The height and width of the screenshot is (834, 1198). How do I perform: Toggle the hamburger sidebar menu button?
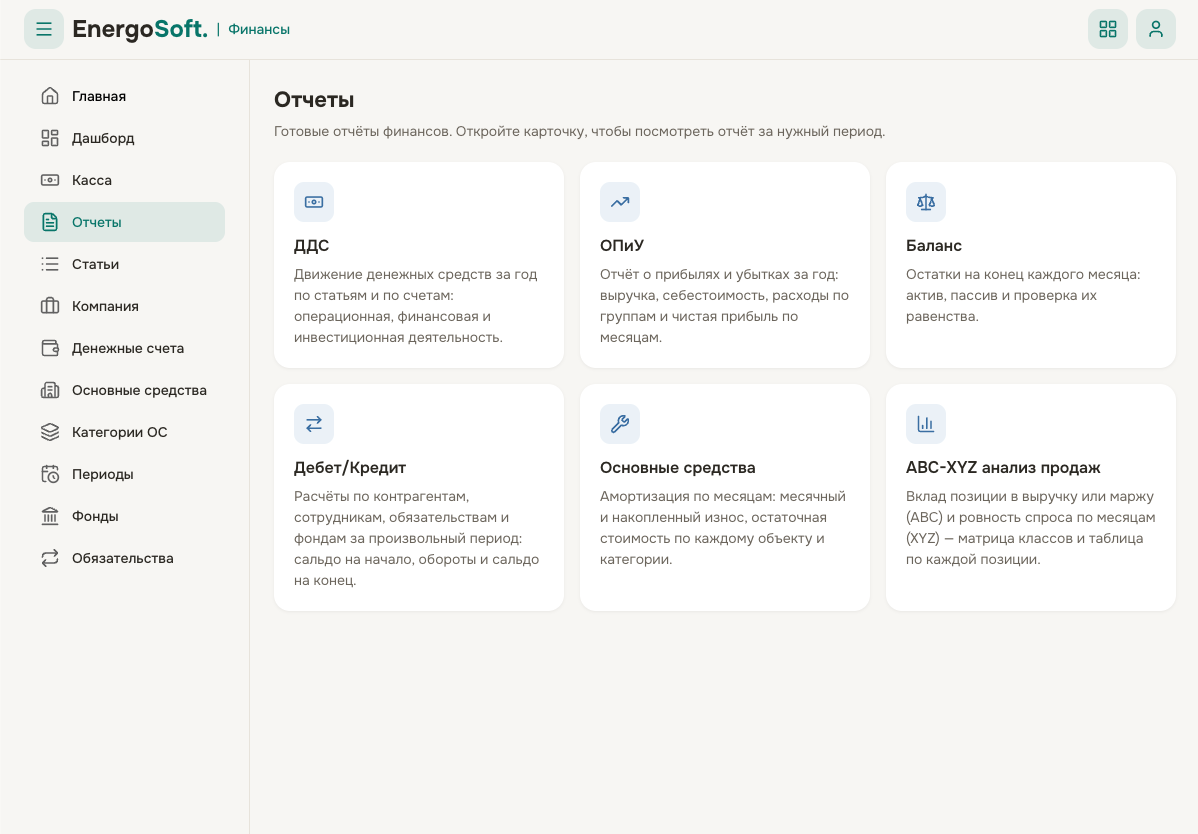pos(44,29)
